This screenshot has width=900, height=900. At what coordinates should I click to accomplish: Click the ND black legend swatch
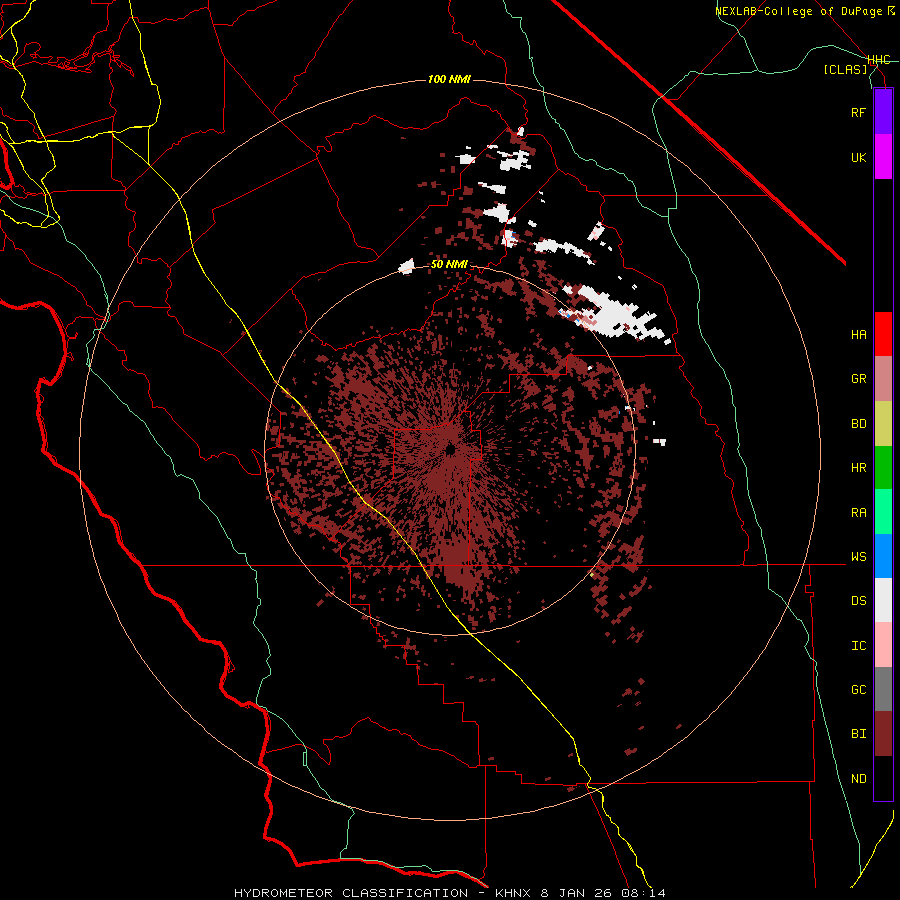click(883, 778)
